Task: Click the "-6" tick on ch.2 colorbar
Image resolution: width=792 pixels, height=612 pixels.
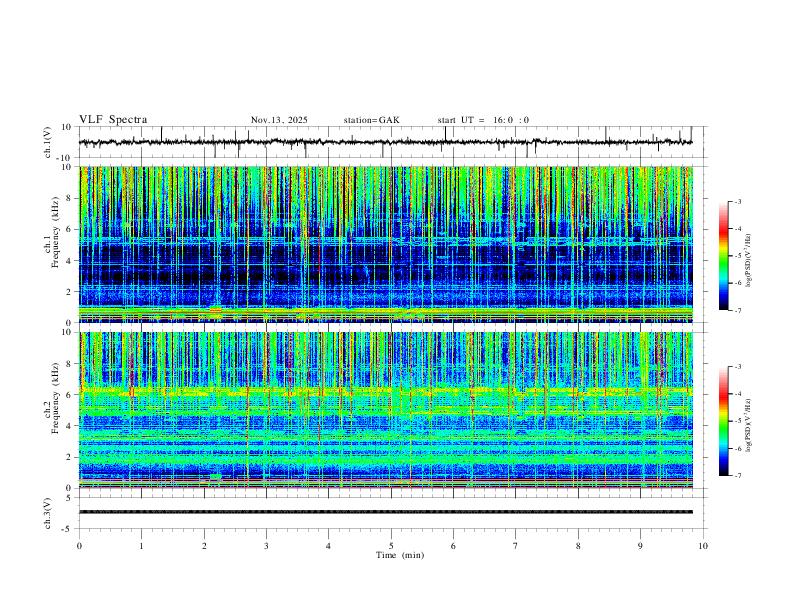Action: point(738,448)
